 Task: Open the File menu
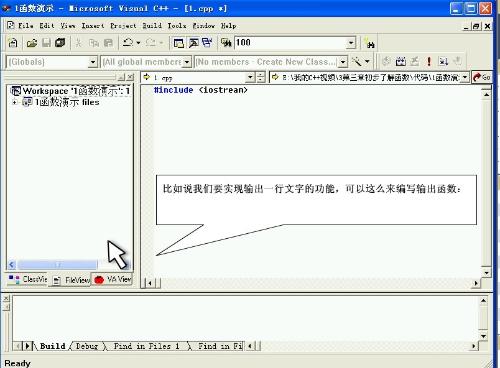point(26,26)
